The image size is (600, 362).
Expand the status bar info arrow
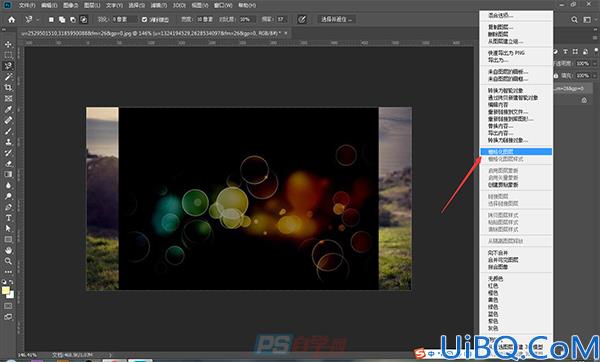(110, 355)
